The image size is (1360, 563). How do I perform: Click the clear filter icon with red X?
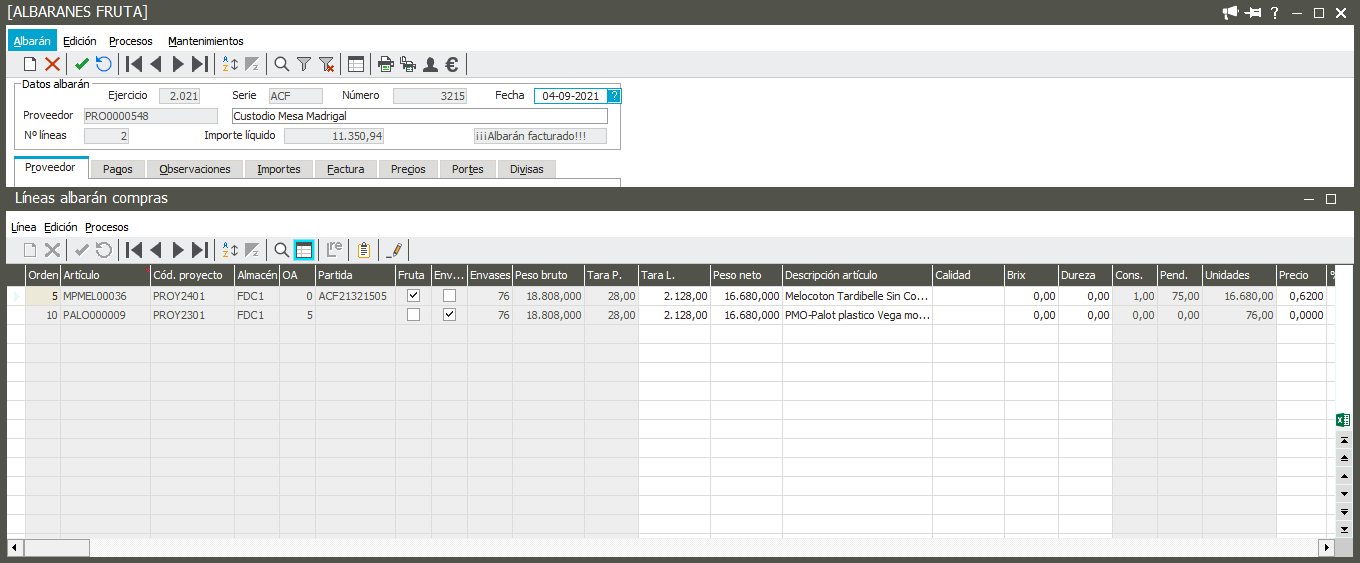coord(326,65)
